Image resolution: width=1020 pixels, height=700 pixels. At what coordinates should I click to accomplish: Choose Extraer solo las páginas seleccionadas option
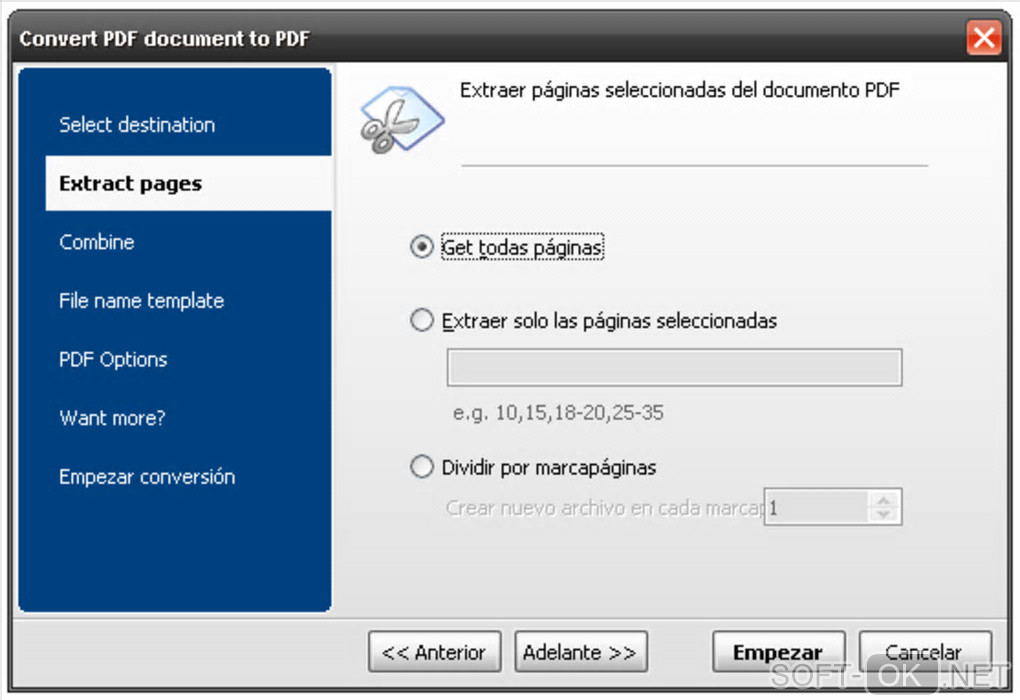422,321
